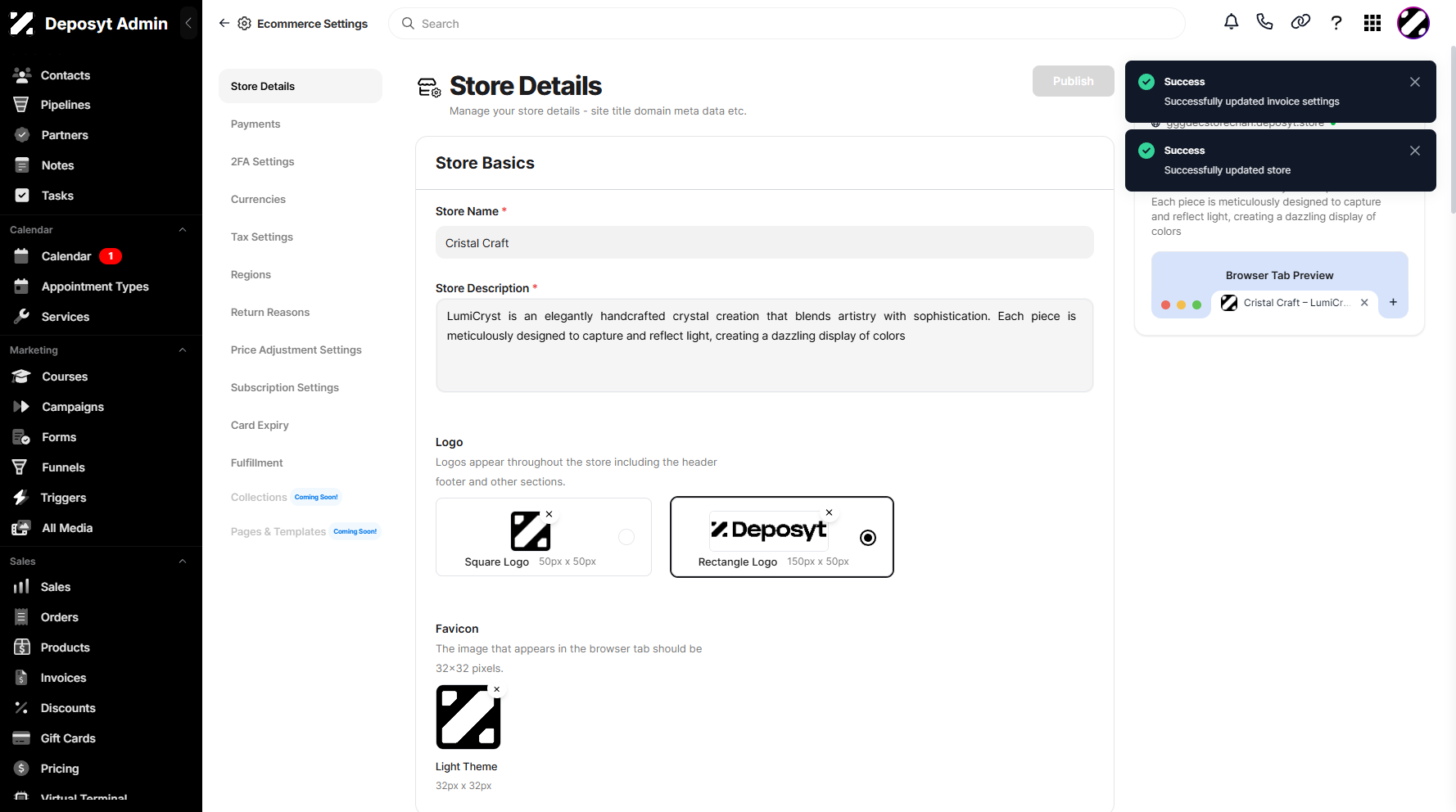
Task: Open Invoices in sidebar
Action: coord(63,678)
